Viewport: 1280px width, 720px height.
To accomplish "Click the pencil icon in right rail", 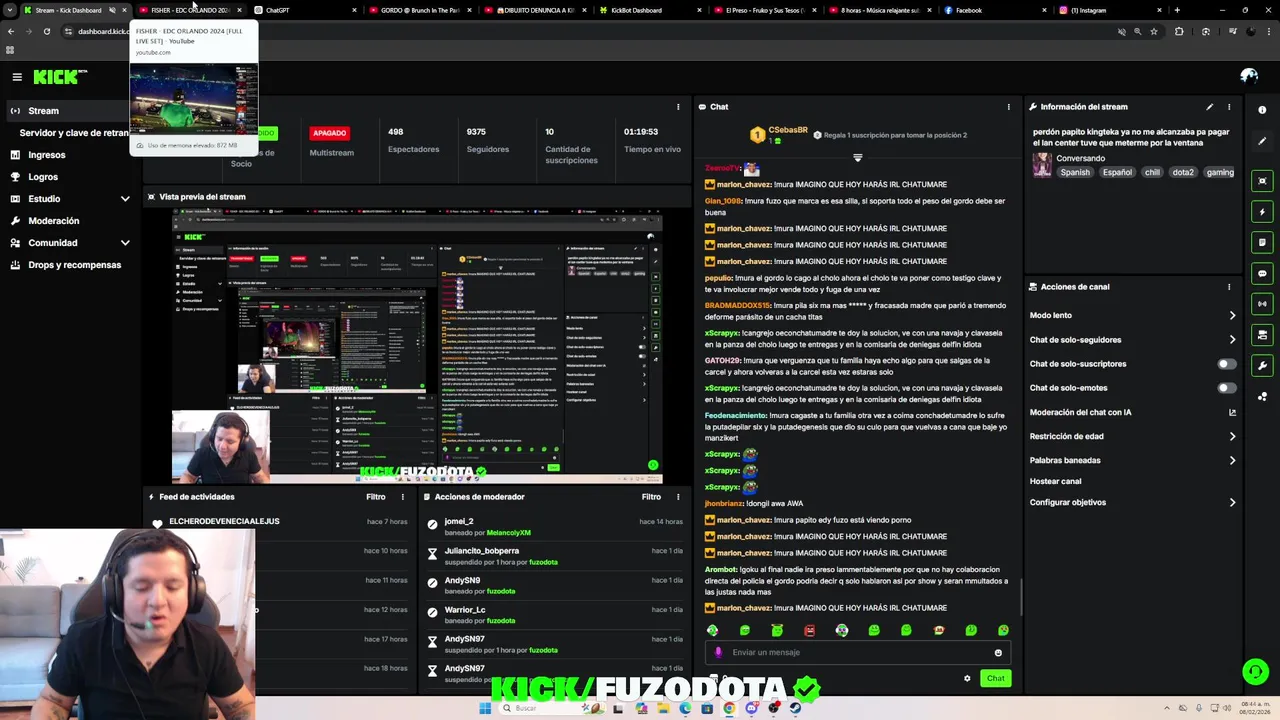I will 1262,141.
